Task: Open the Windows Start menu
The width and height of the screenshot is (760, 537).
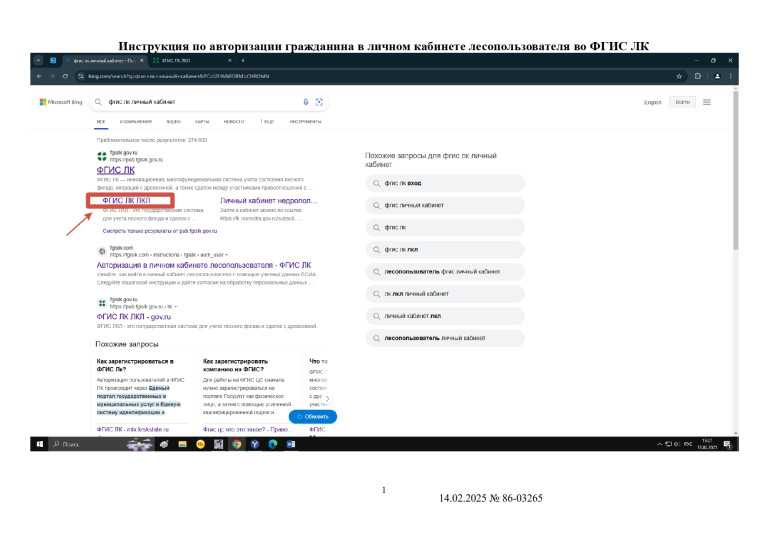Action: (40, 444)
